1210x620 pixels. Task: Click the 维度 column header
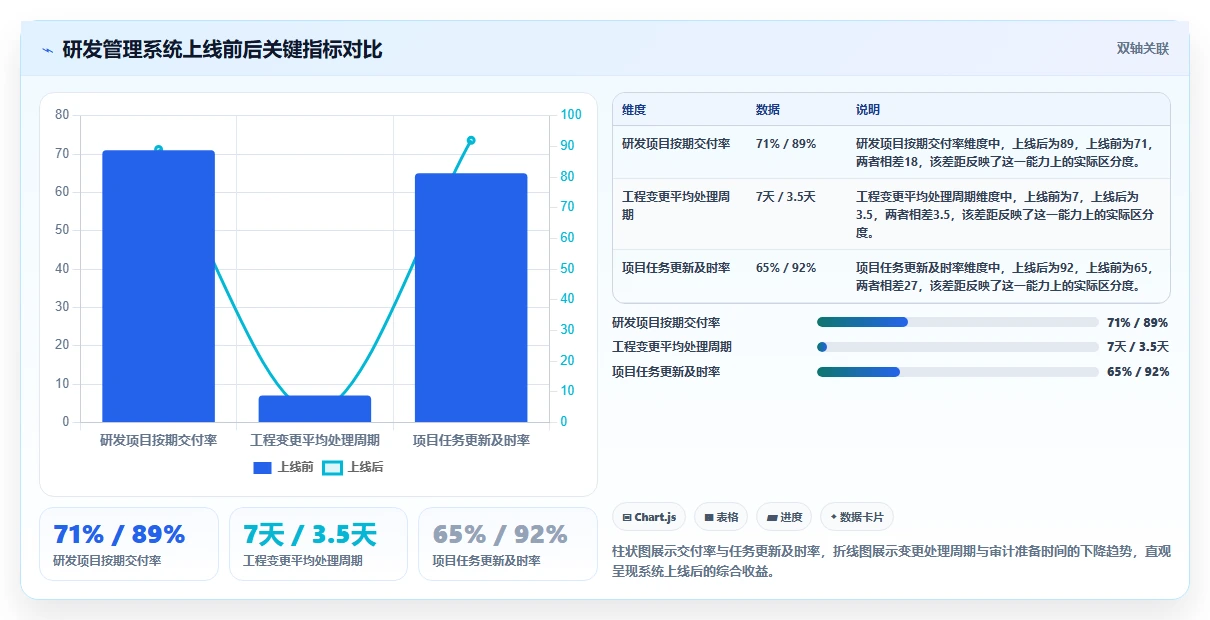pyautogui.click(x=634, y=109)
